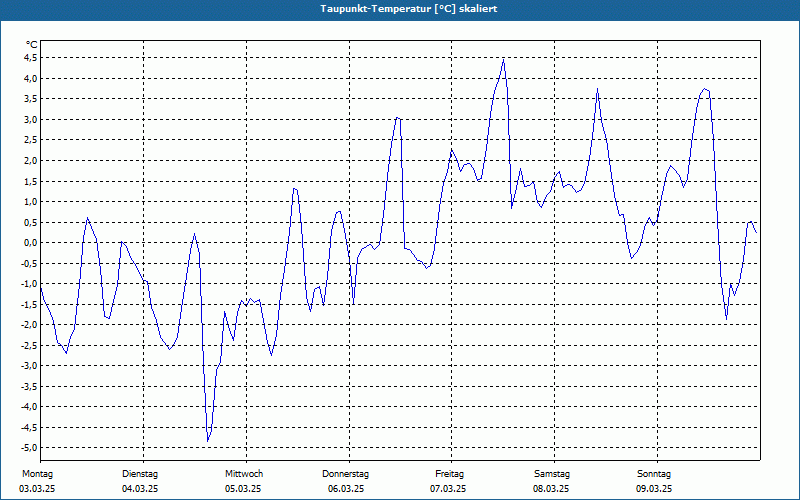Click the 07.03.25 date label
This screenshot has height=500, width=800.
(448, 489)
